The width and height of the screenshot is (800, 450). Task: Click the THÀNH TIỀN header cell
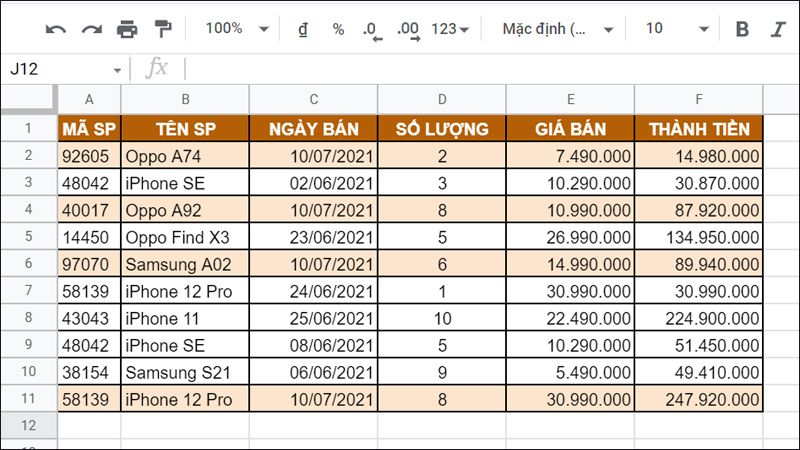click(699, 128)
